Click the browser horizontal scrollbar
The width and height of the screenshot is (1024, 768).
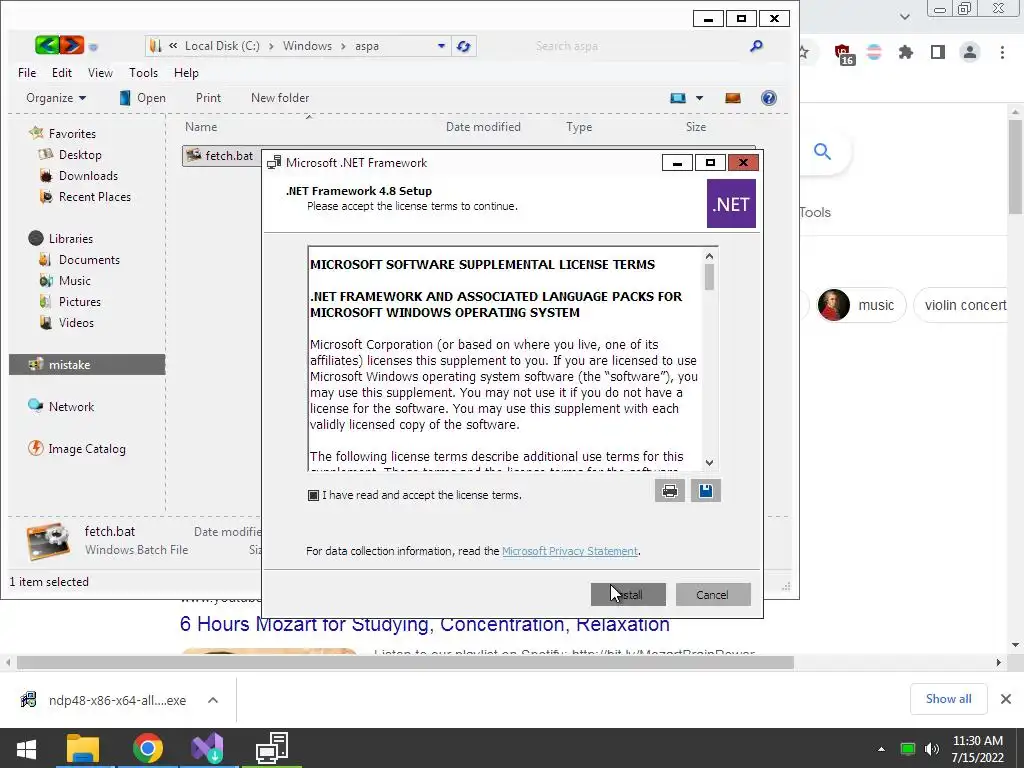405,663
